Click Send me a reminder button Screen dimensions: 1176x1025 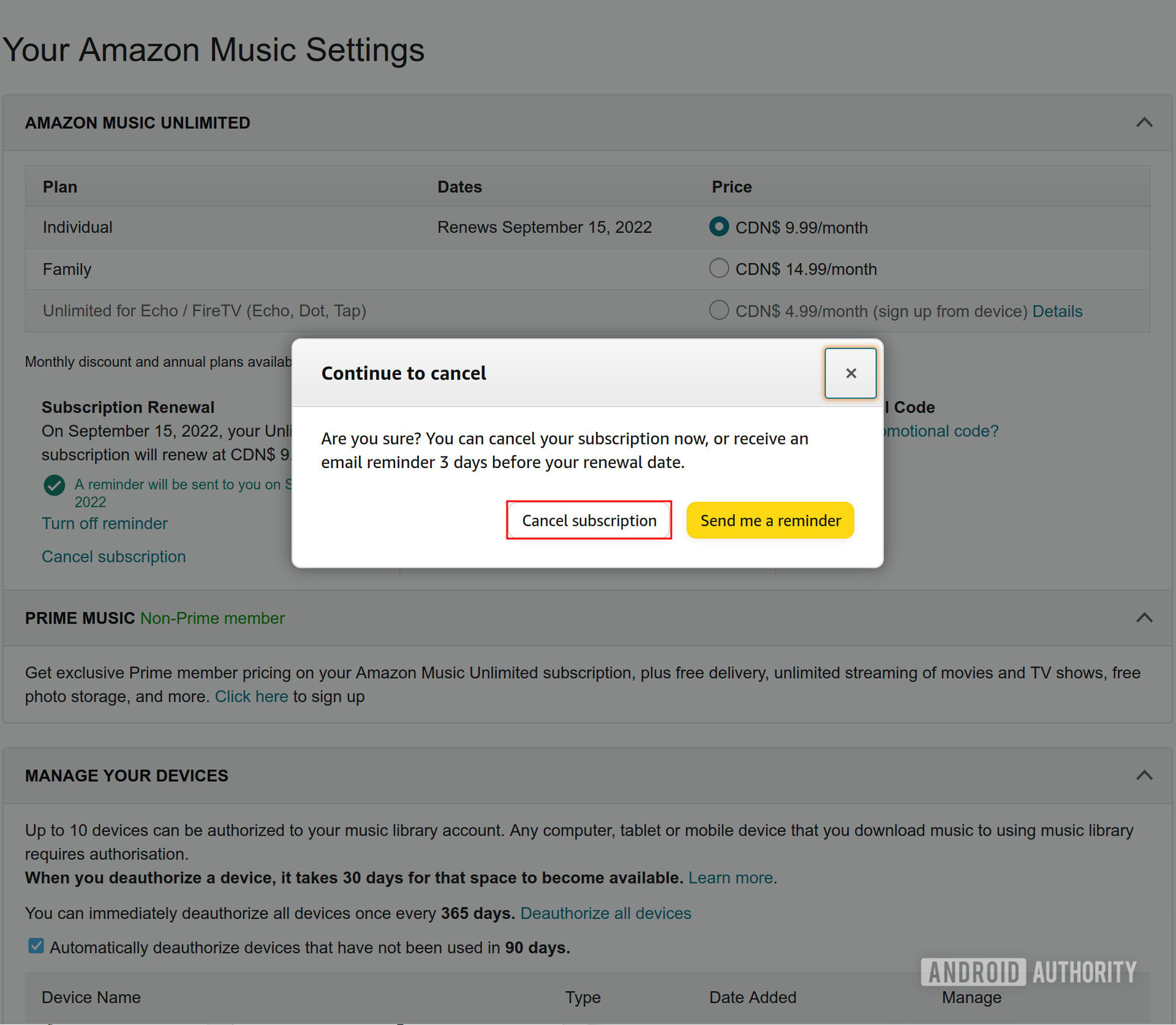[x=770, y=520]
